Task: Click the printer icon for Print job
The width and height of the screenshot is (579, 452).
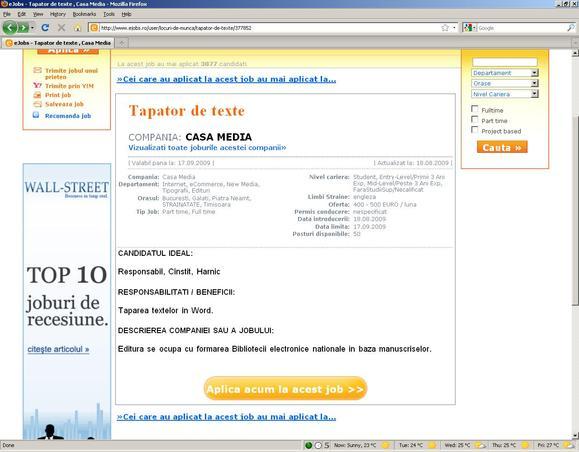Action: 37,95
